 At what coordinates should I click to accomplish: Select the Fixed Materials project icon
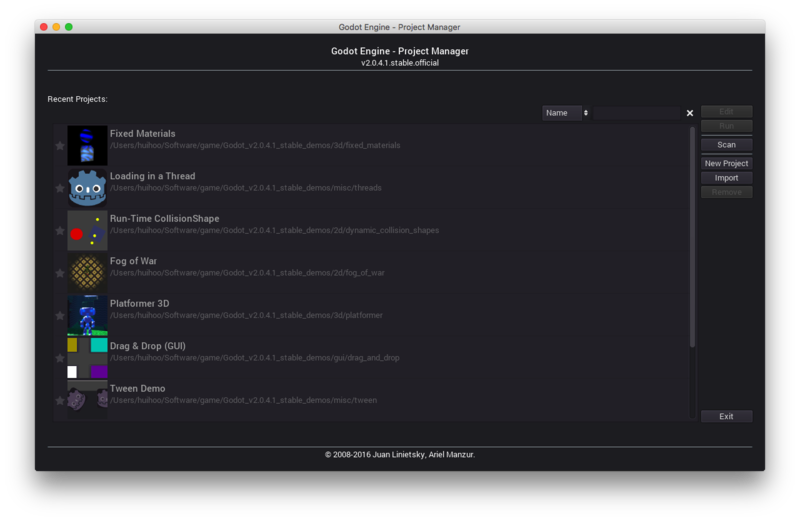pos(87,145)
